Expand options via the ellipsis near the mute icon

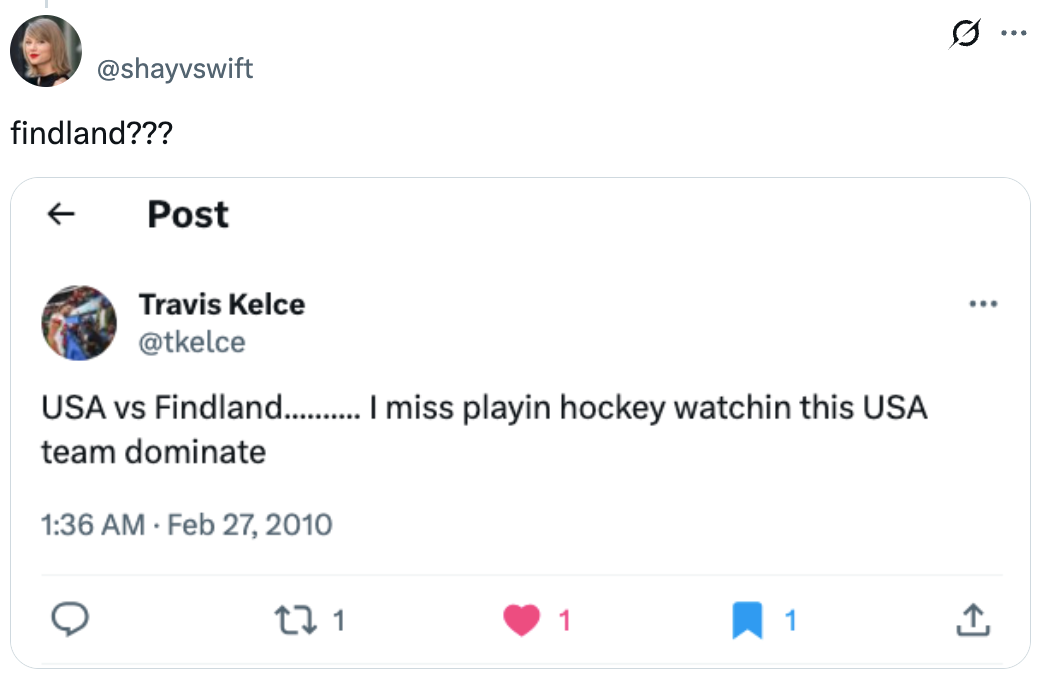(1014, 33)
